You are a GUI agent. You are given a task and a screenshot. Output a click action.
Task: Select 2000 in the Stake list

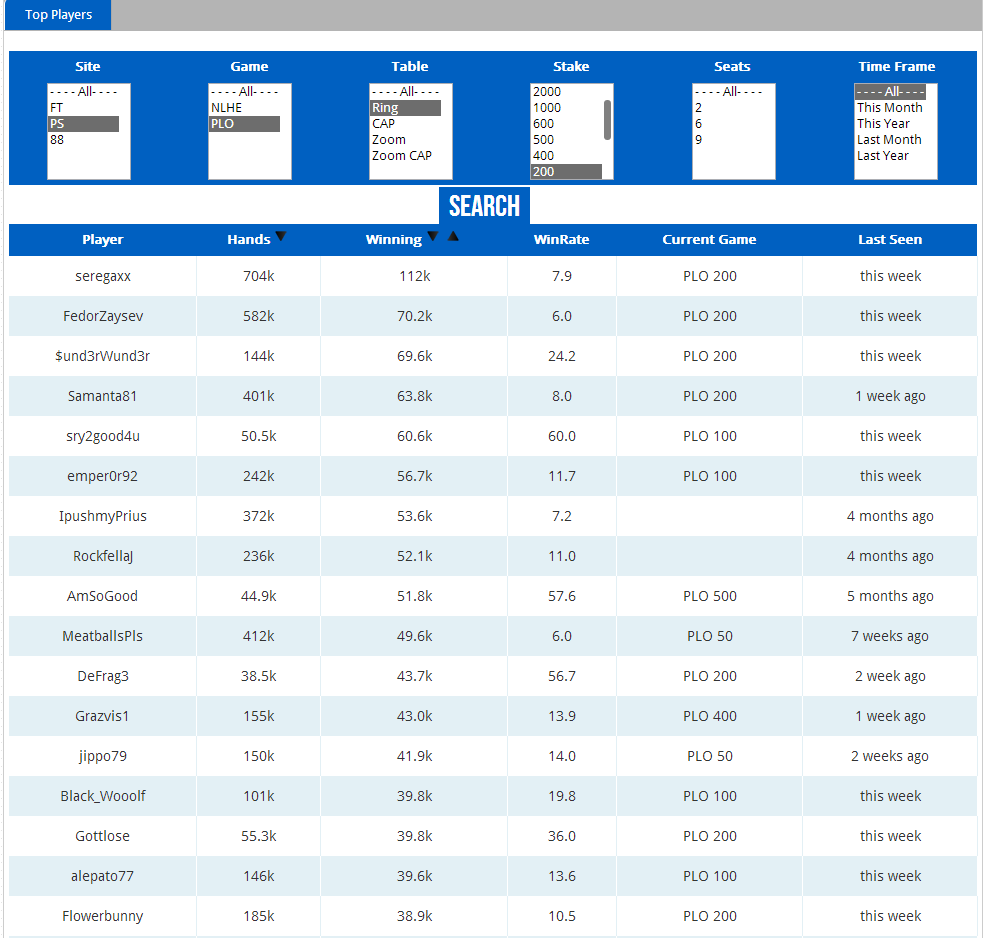tap(567, 92)
